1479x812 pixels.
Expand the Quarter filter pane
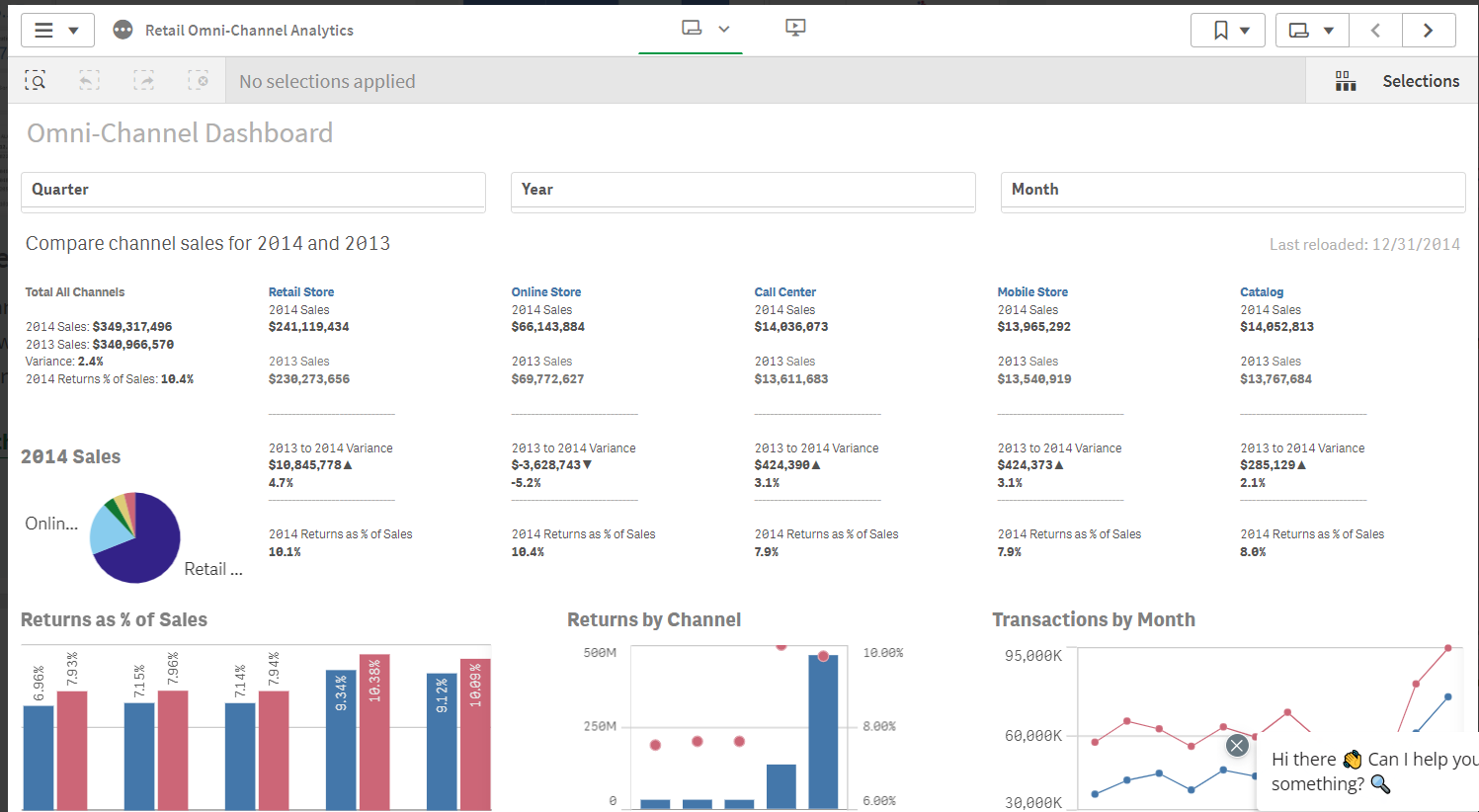pos(253,190)
